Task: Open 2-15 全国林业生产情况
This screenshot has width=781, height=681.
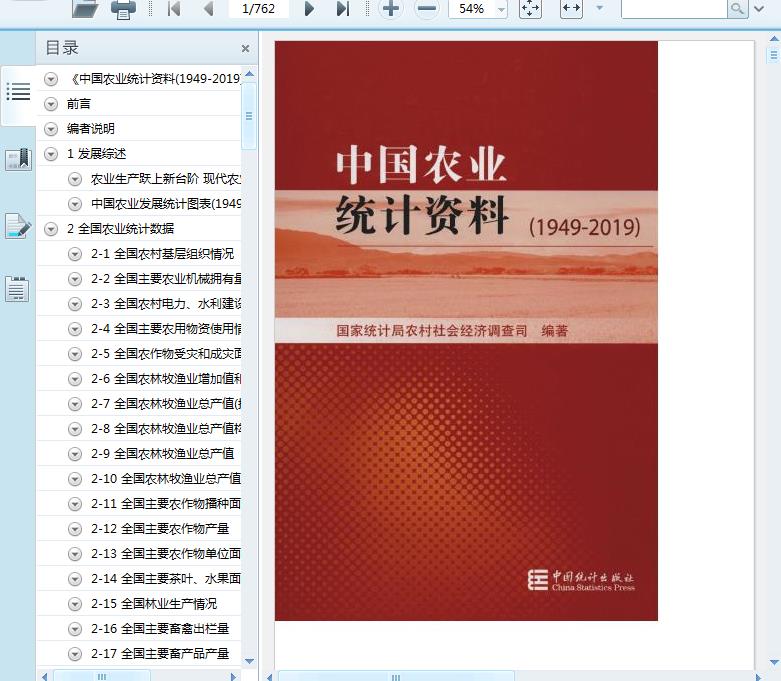Action: 154,604
